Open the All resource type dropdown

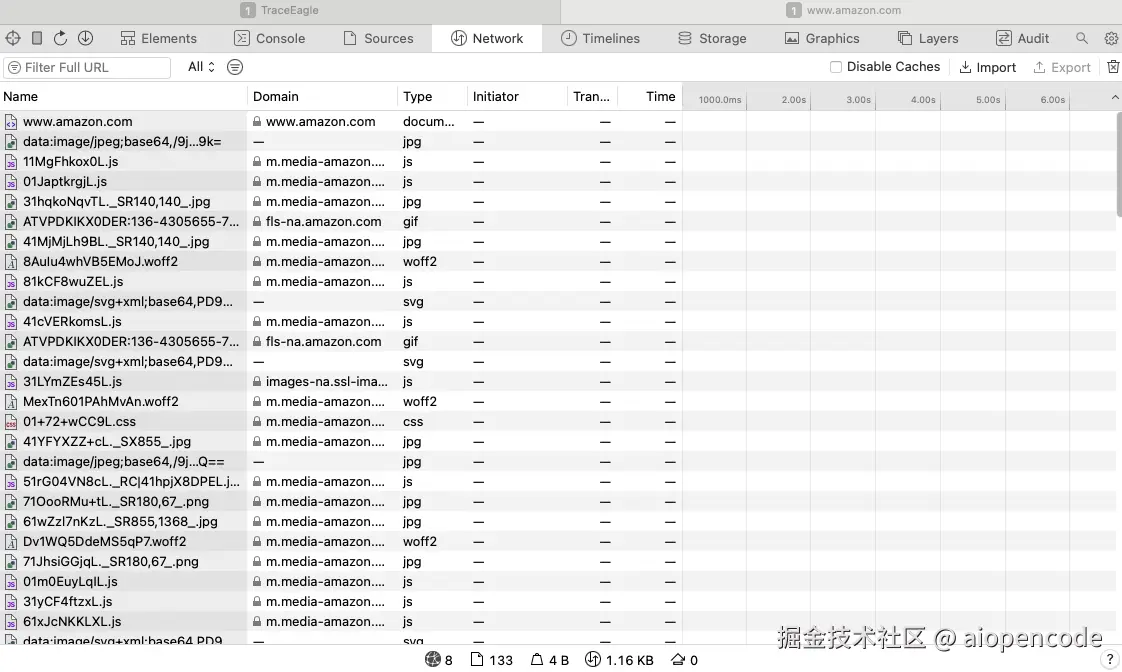coord(201,67)
